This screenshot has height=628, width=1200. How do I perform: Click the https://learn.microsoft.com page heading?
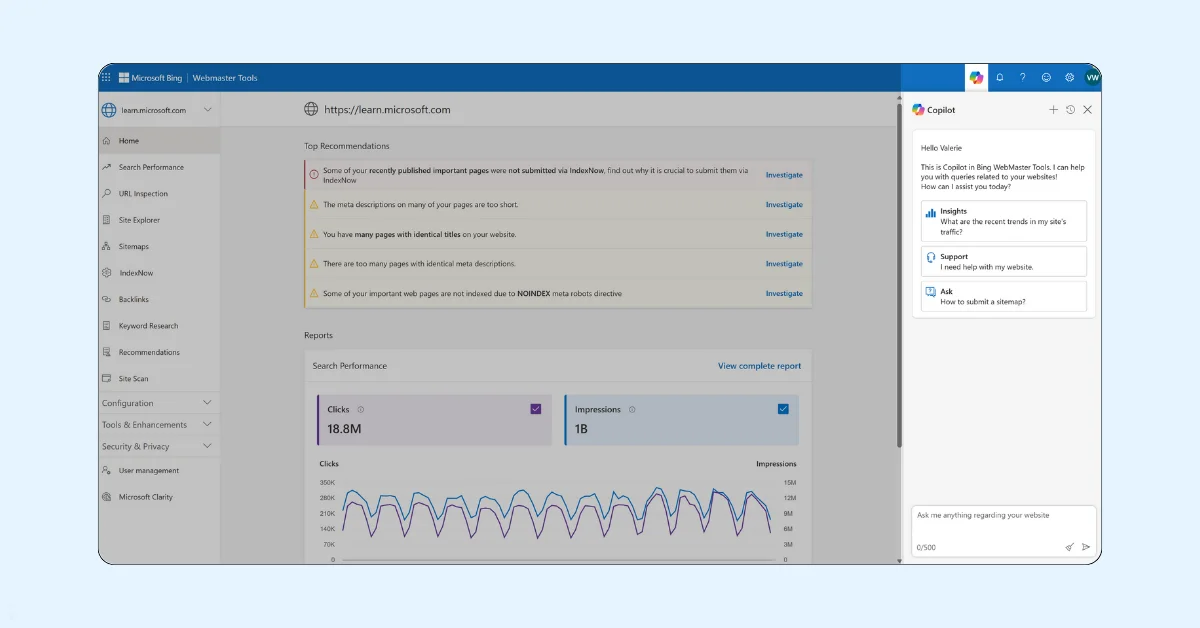coord(386,110)
